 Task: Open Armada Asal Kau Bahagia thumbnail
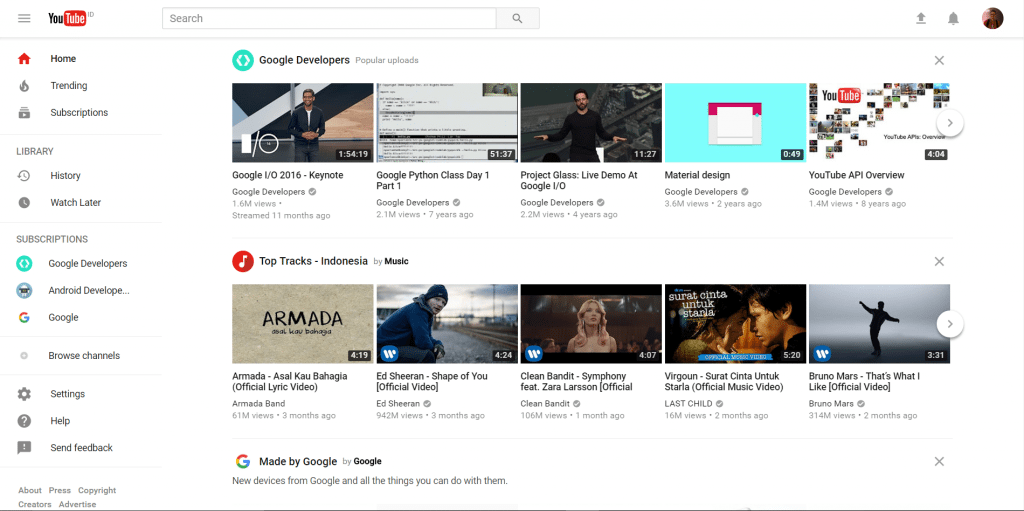303,323
